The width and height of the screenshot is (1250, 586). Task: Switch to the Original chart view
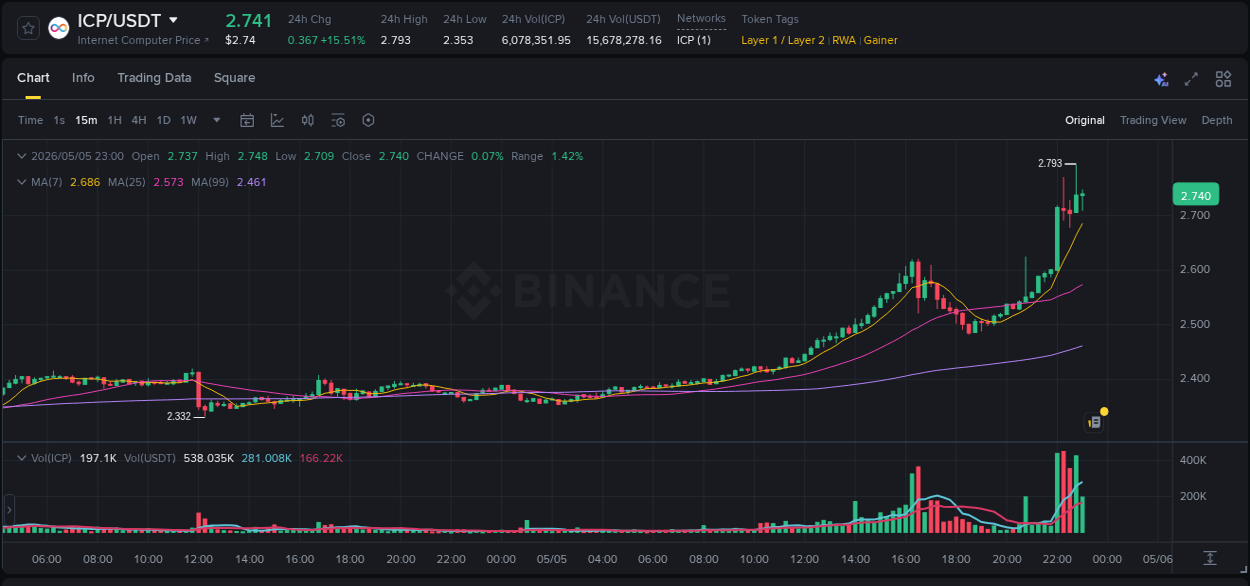pyautogui.click(x=1085, y=120)
